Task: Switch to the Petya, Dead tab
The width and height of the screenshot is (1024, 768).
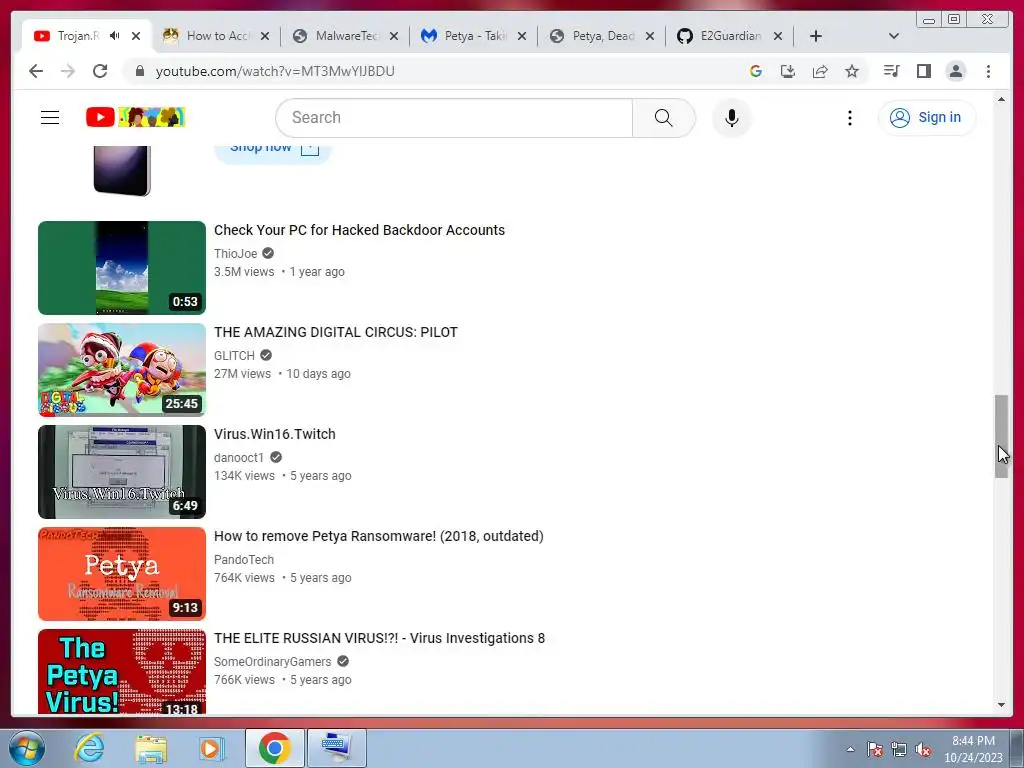Action: click(x=594, y=36)
